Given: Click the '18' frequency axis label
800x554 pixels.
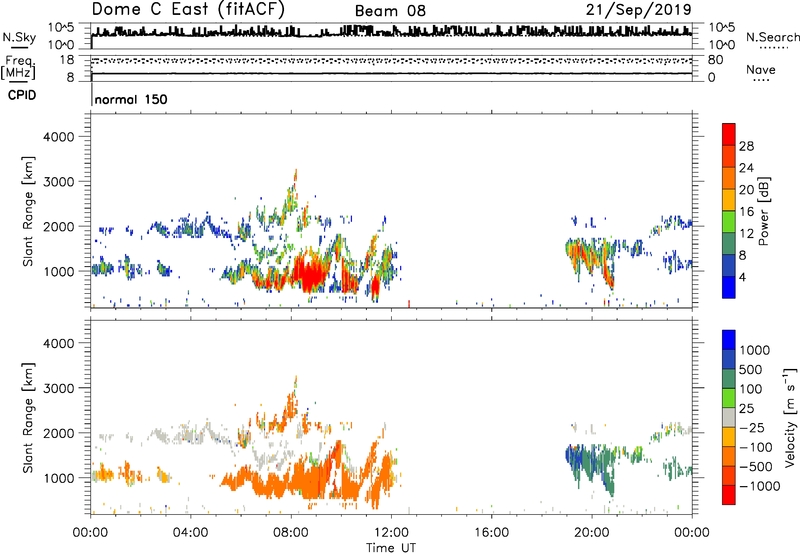Looking at the screenshot, I should 67,60.
